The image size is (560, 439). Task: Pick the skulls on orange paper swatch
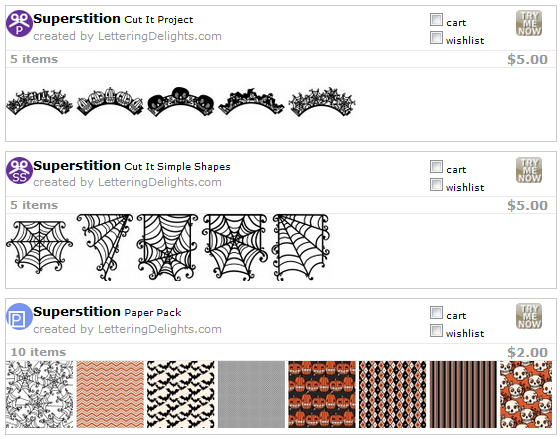point(526,394)
